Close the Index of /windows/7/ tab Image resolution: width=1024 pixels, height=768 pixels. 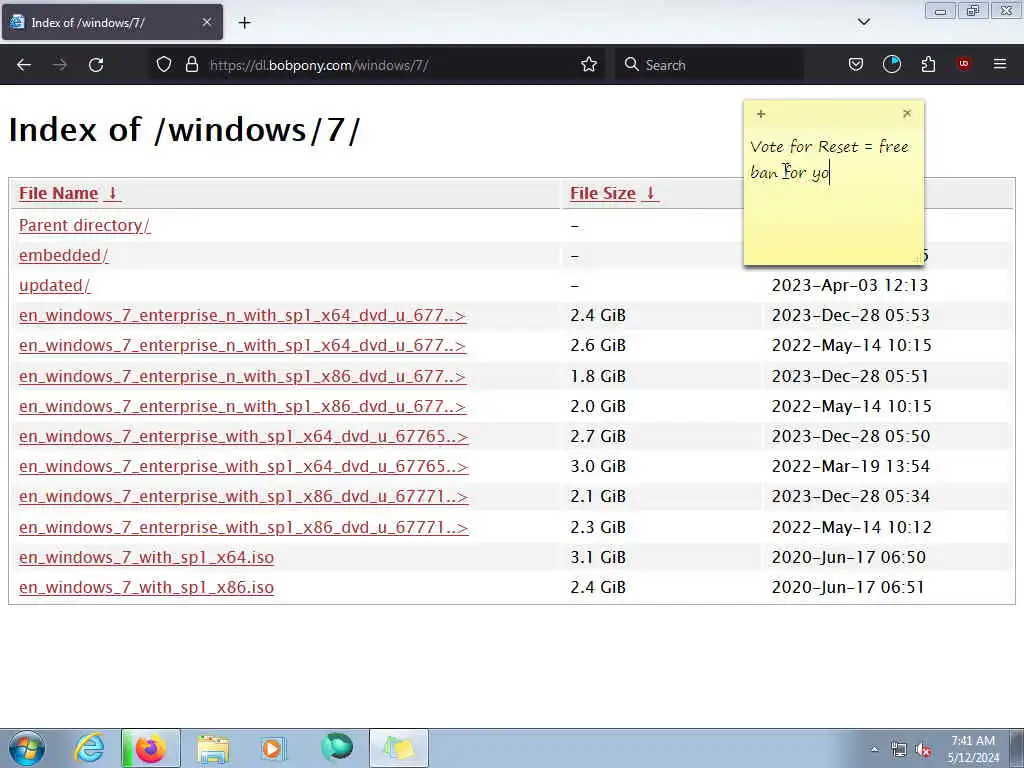point(206,22)
